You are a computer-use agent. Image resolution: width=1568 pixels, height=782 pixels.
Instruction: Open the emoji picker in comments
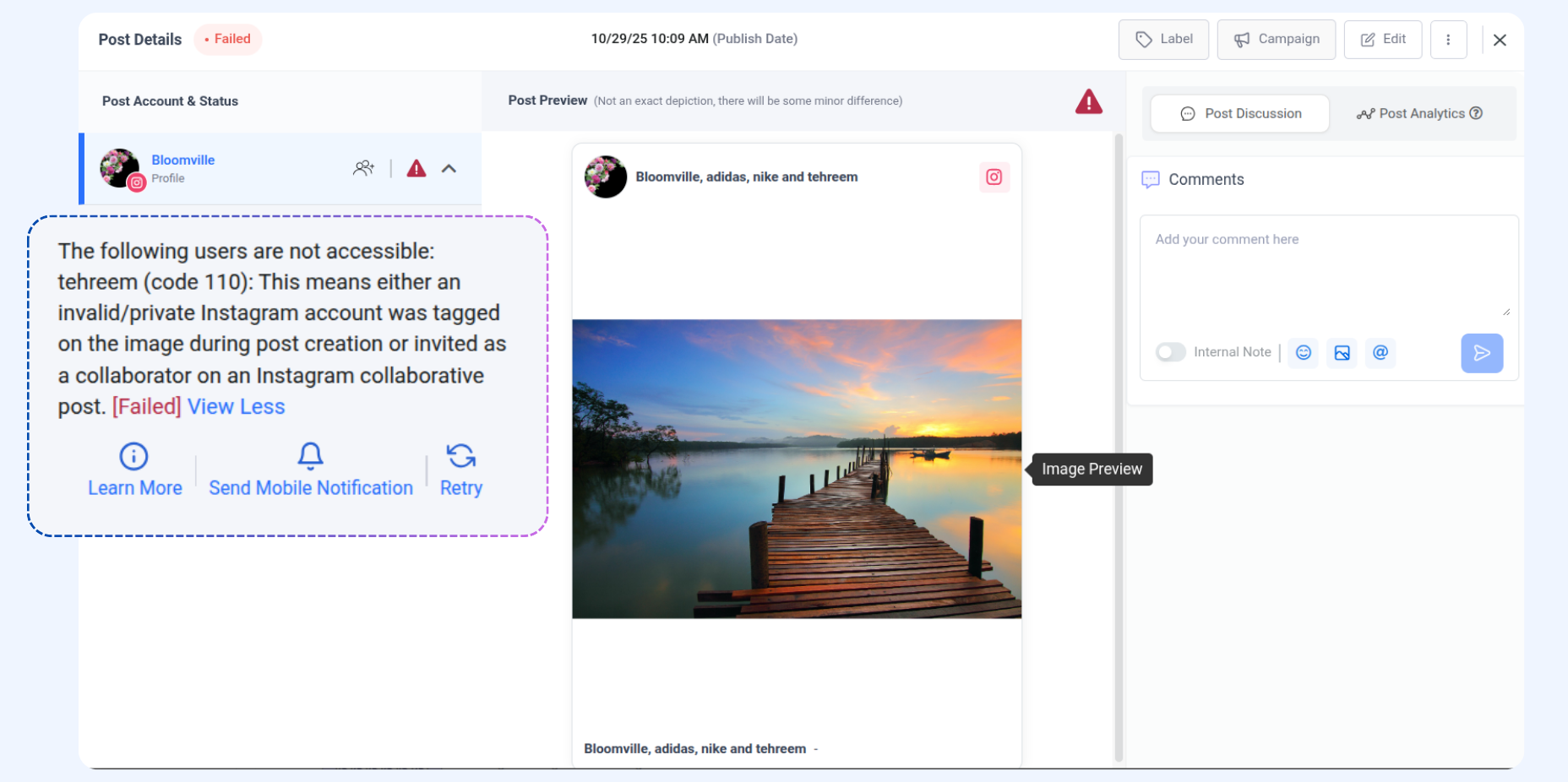pyautogui.click(x=1304, y=352)
